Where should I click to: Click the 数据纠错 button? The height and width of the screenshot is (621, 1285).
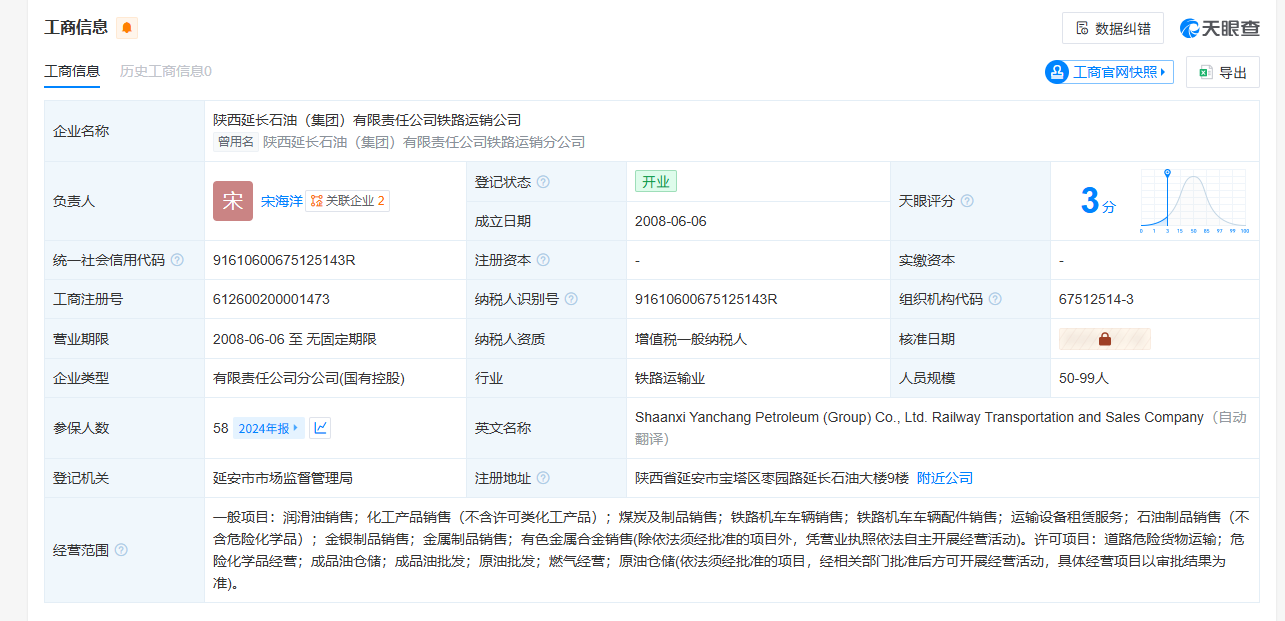(1112, 28)
